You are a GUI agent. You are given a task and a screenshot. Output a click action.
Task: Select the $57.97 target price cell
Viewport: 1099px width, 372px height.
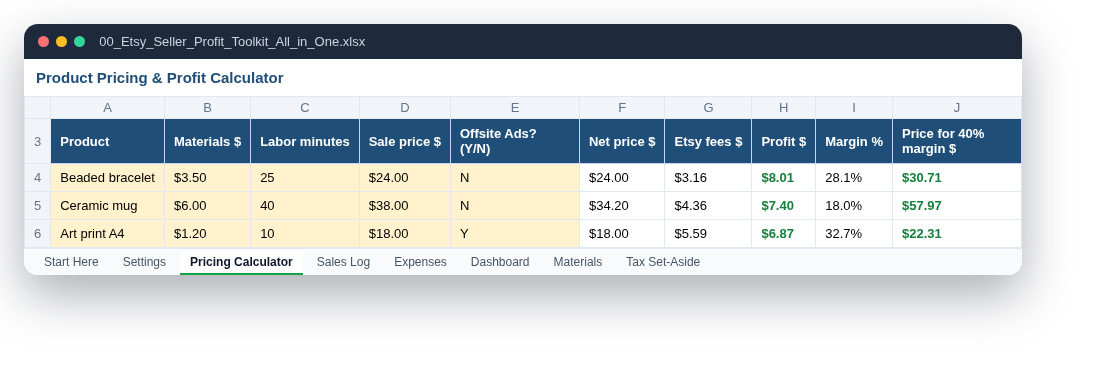[x=957, y=206]
